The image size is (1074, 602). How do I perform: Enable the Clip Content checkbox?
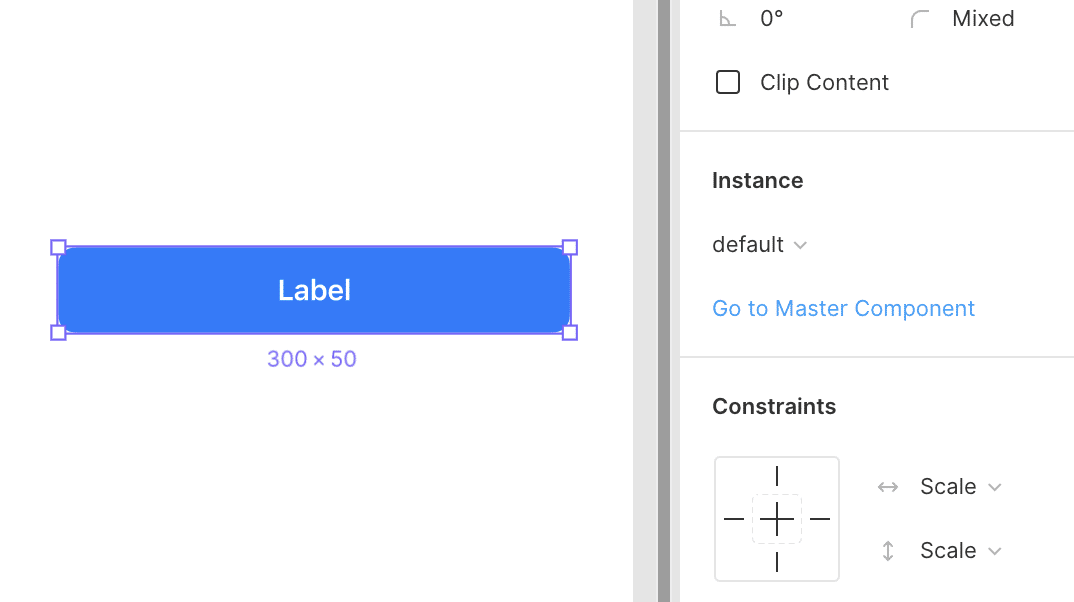(728, 82)
